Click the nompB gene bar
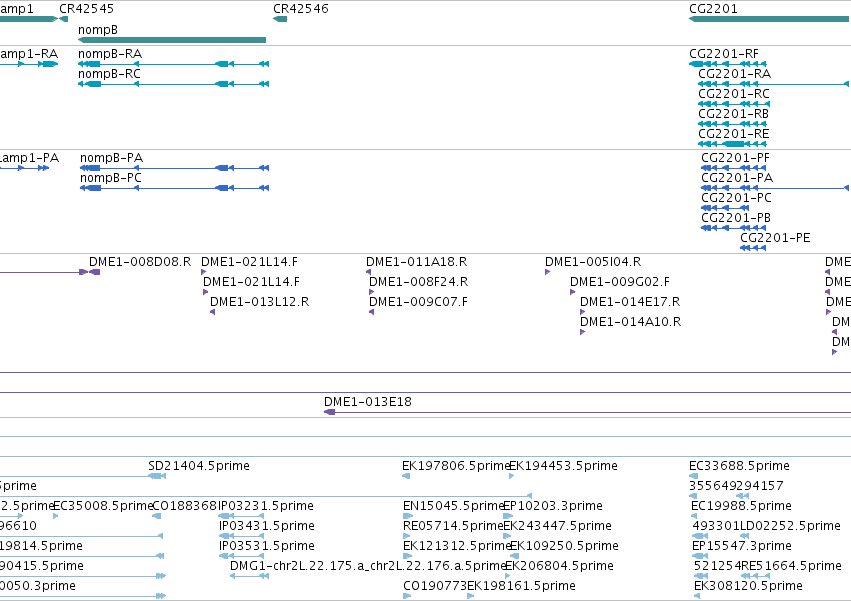Image resolution: width=851 pixels, height=601 pixels. [172, 40]
